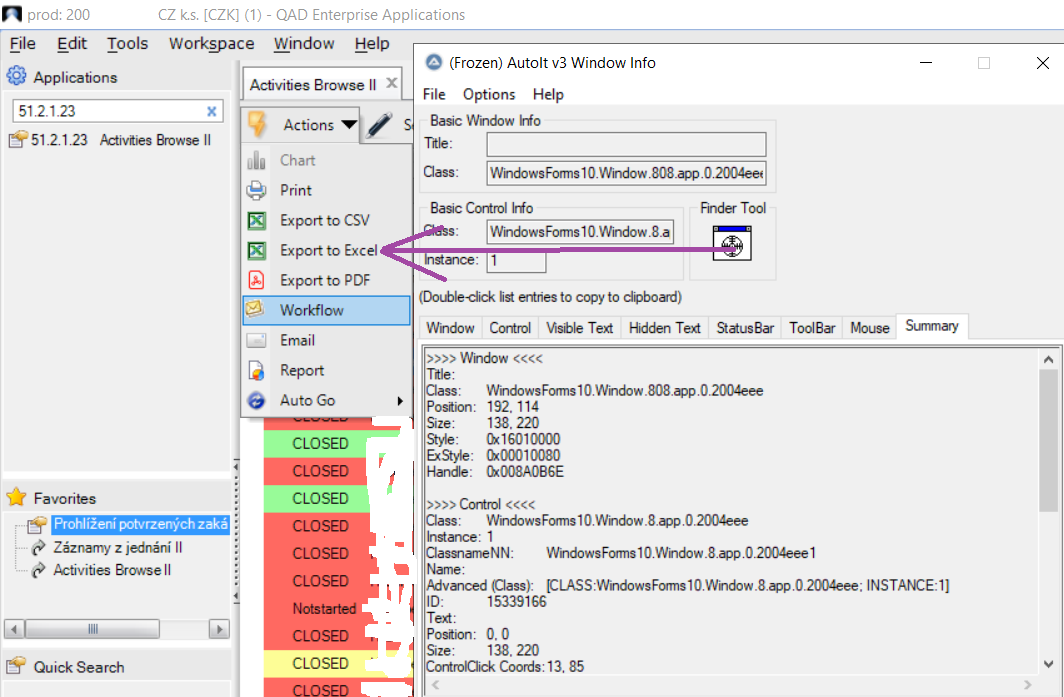Open the Workspace menu
The height and width of the screenshot is (697, 1064).
coord(212,43)
